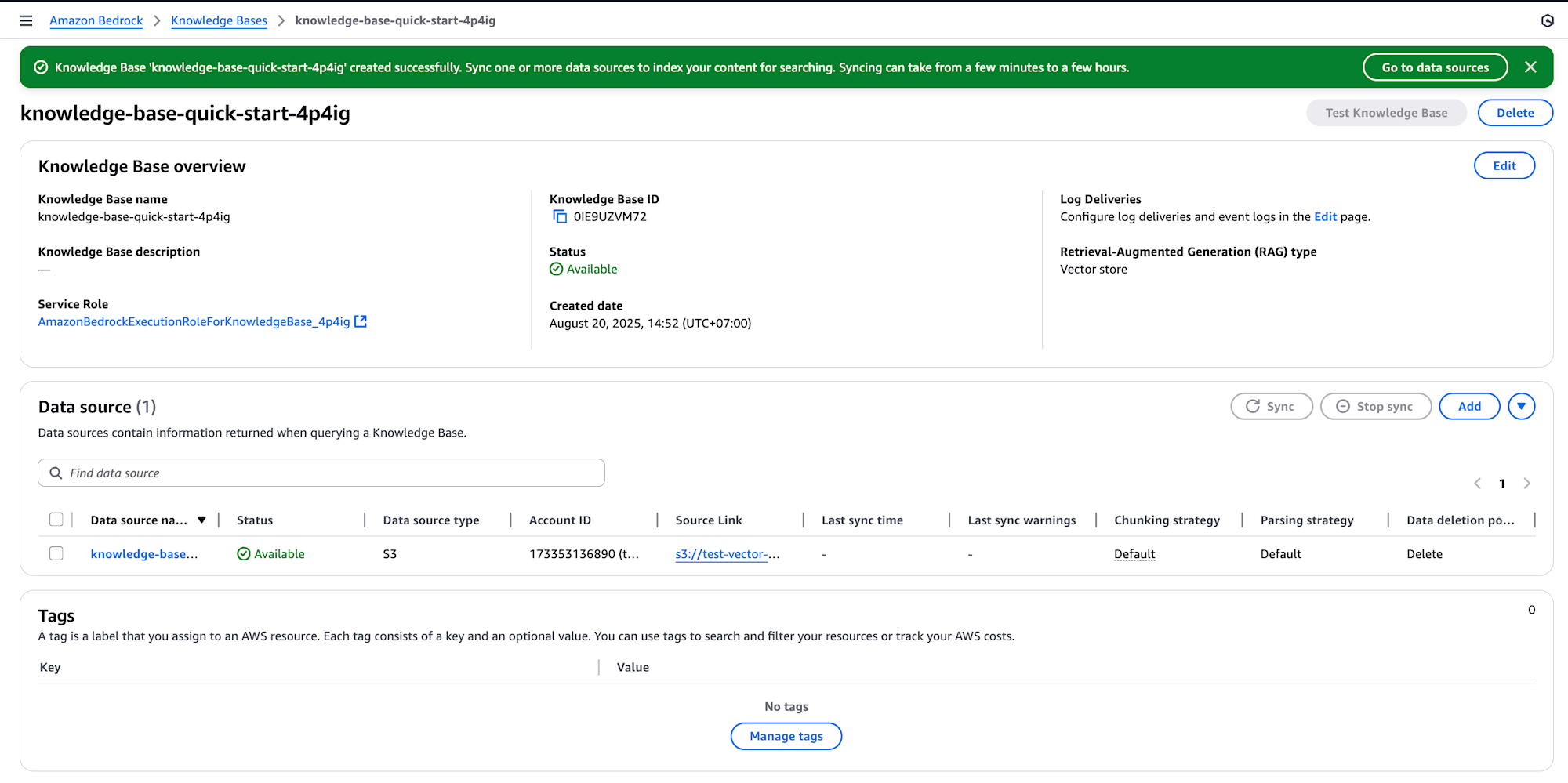Viewport: 1568px width, 783px height.
Task: Click the Last sync warnings column header
Action: pos(1022,520)
